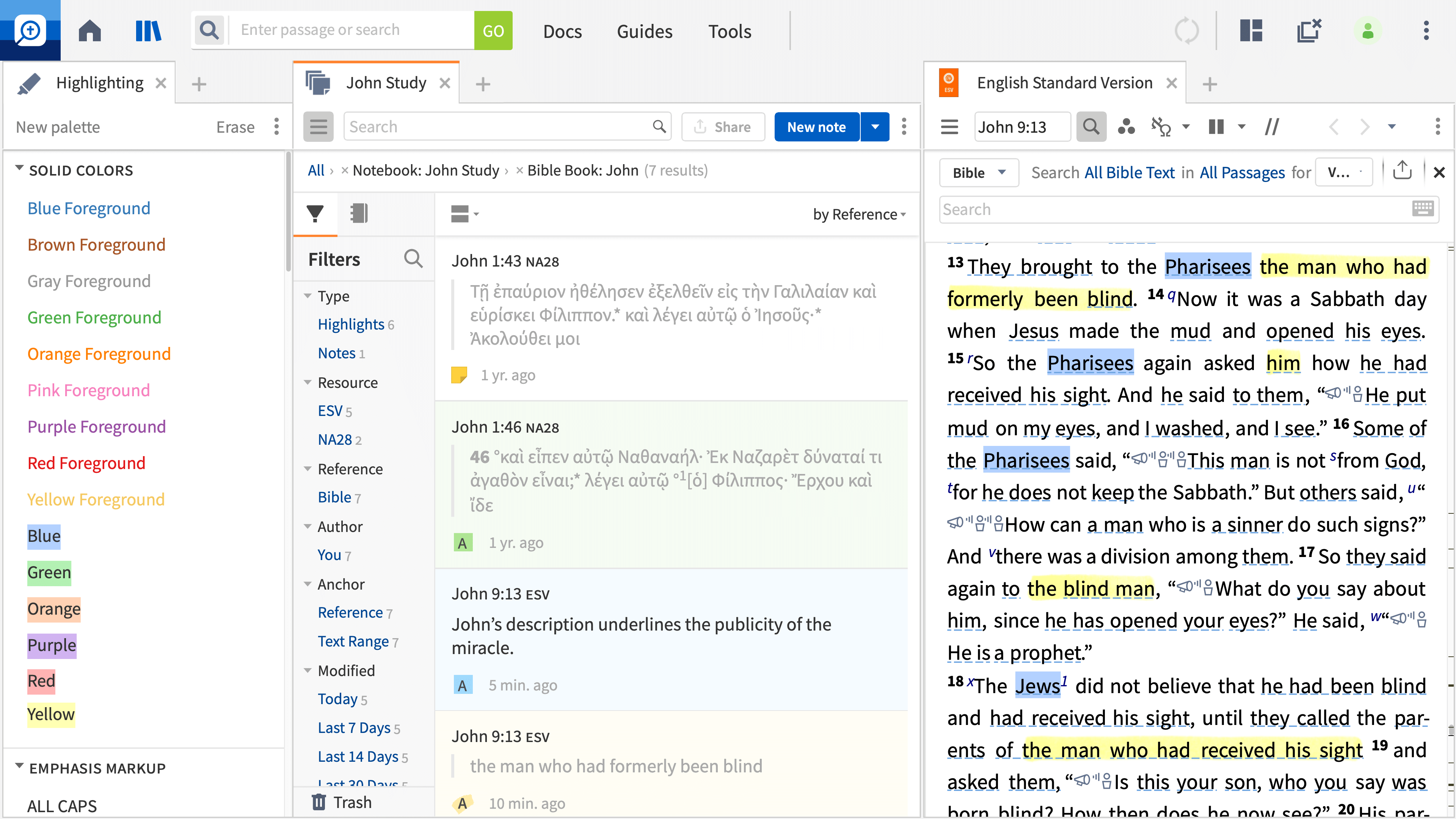Click the sync refresh icon
The height and width of the screenshot is (819, 1456).
[x=1186, y=30]
